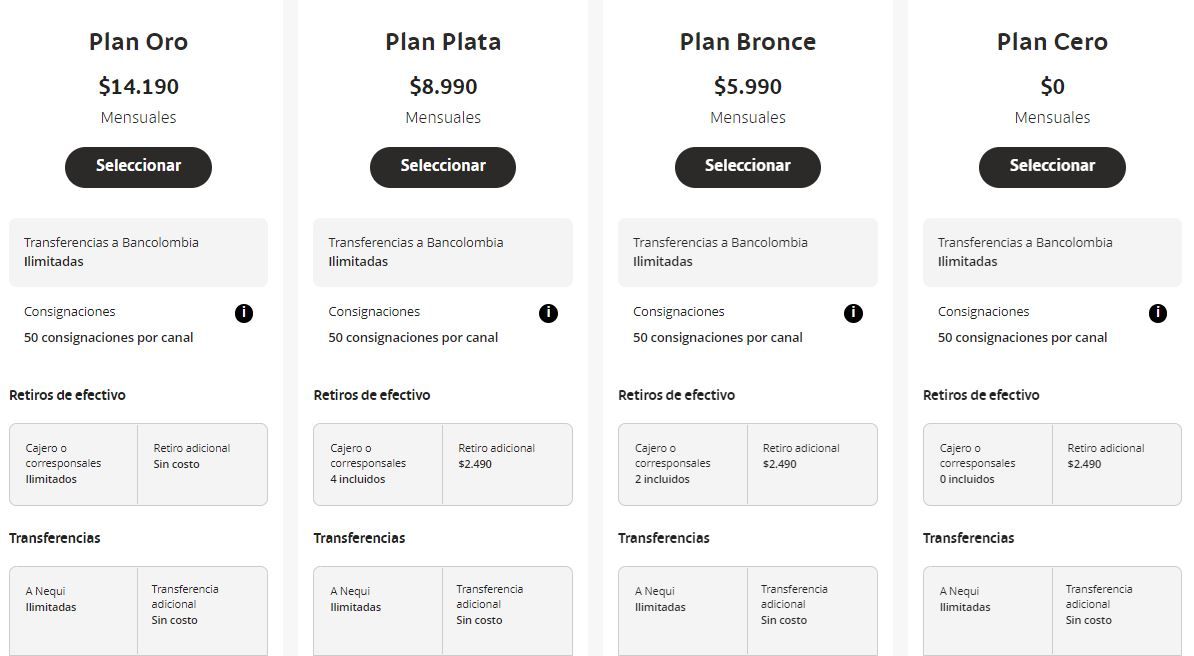Viewport: 1194px width, 656px height.
Task: Tap the Consignaciones info icon in Plan Cero
Action: (1157, 313)
